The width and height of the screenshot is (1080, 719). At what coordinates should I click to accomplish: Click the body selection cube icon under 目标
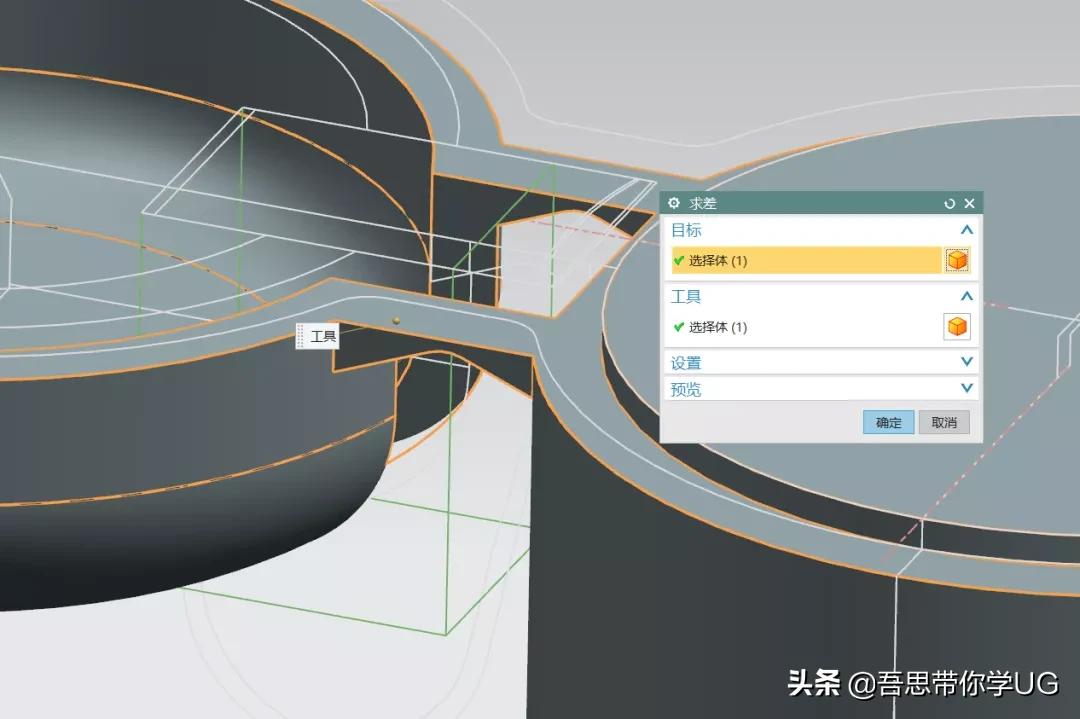(x=957, y=259)
